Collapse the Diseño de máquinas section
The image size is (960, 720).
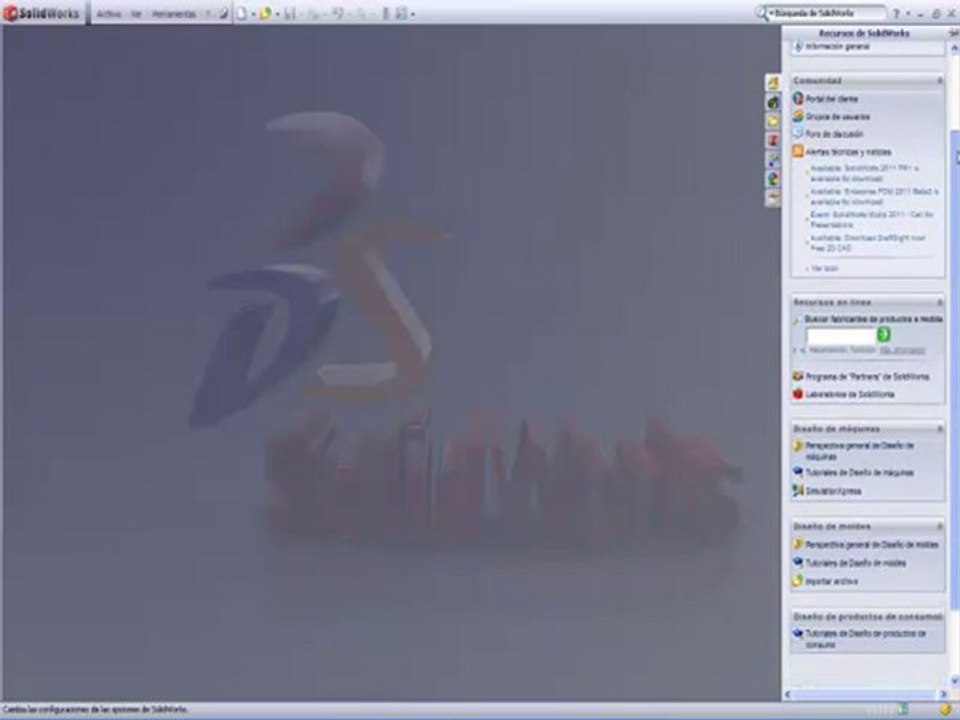point(940,429)
